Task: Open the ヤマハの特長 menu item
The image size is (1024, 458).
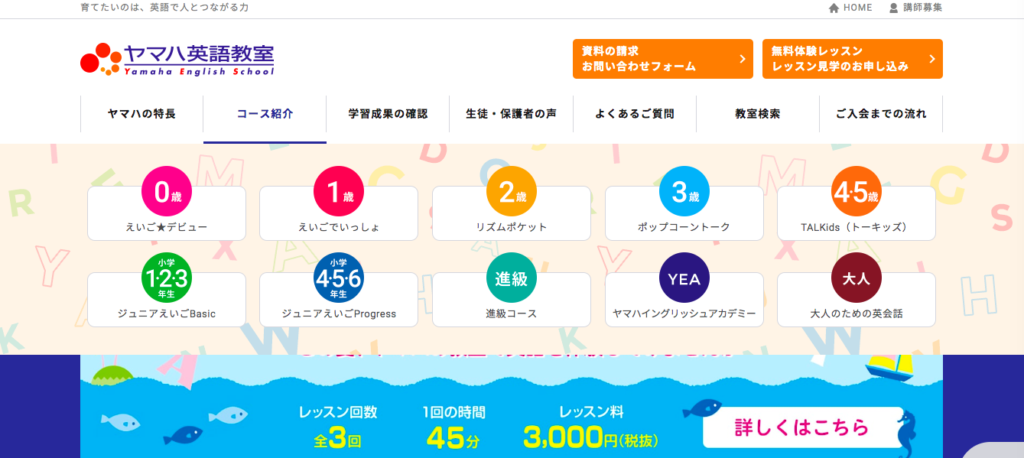Action: point(142,114)
